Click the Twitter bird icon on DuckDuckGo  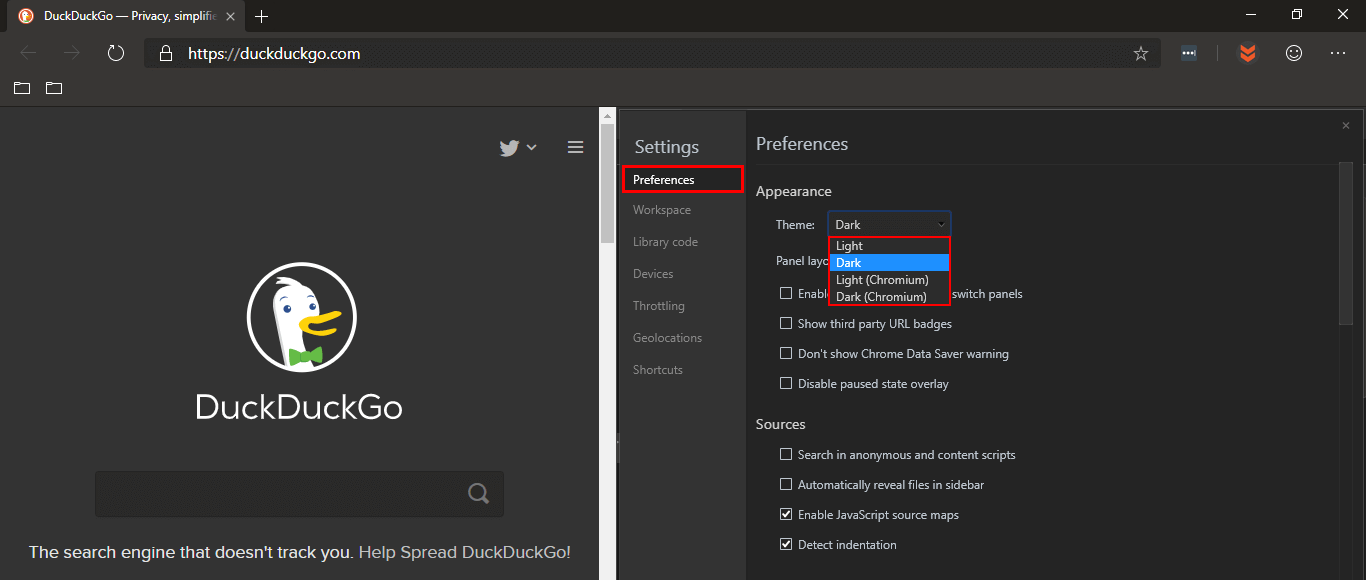pyautogui.click(x=509, y=147)
